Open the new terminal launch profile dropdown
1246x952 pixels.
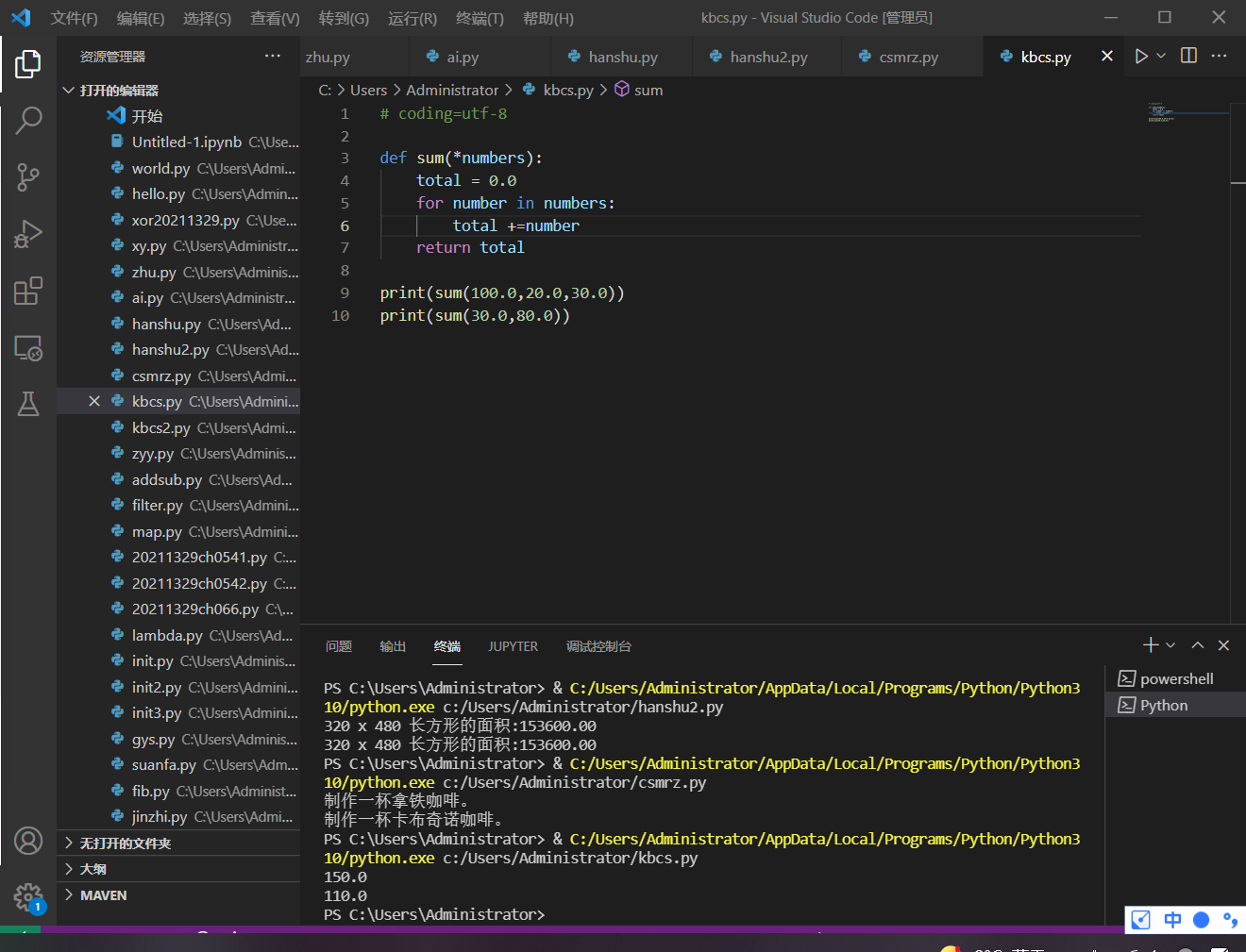click(1170, 645)
